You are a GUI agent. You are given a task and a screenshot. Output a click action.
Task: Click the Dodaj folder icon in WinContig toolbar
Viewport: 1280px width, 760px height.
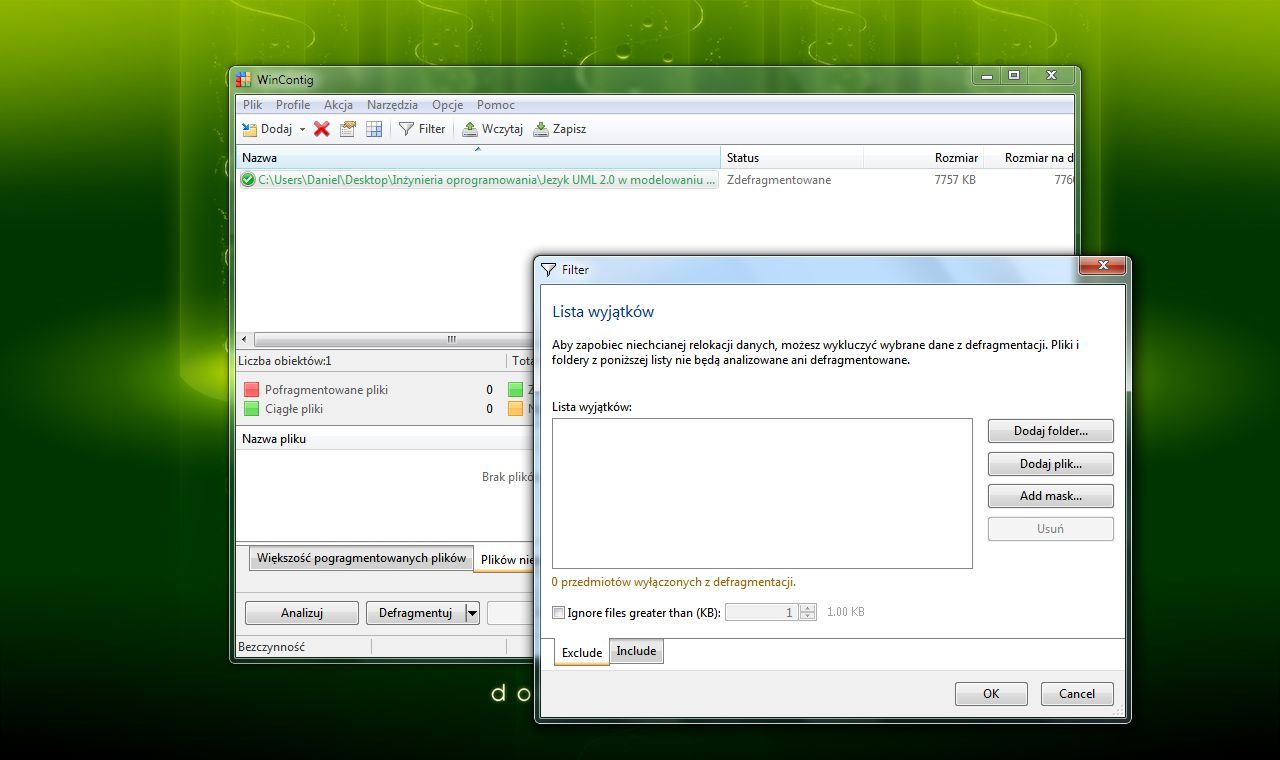(x=250, y=129)
